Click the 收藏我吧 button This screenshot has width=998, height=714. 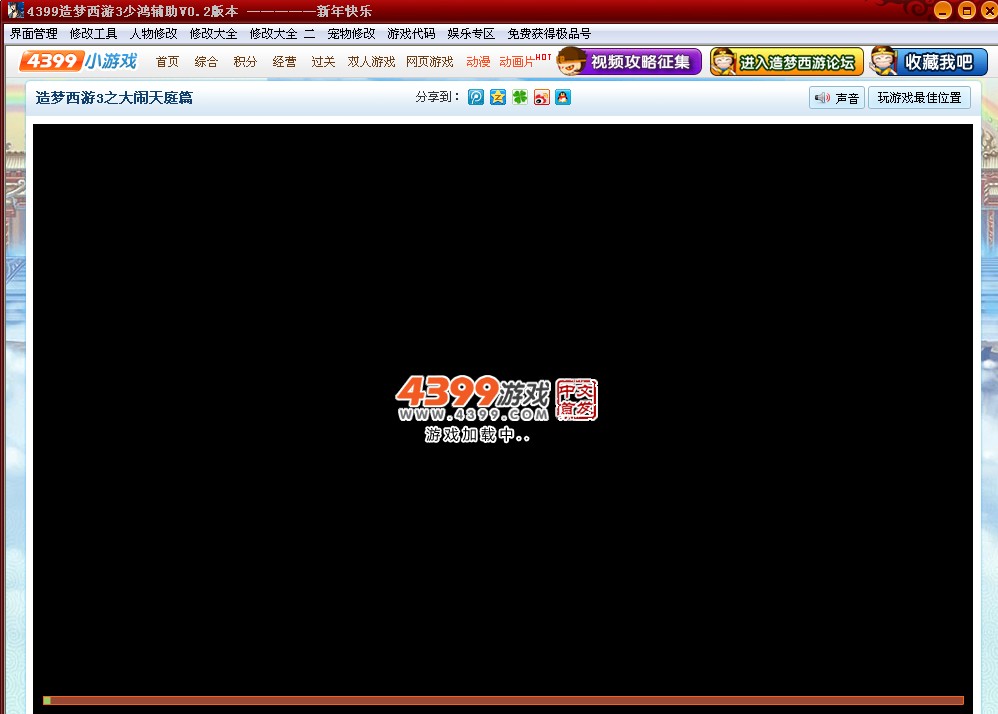pos(929,61)
